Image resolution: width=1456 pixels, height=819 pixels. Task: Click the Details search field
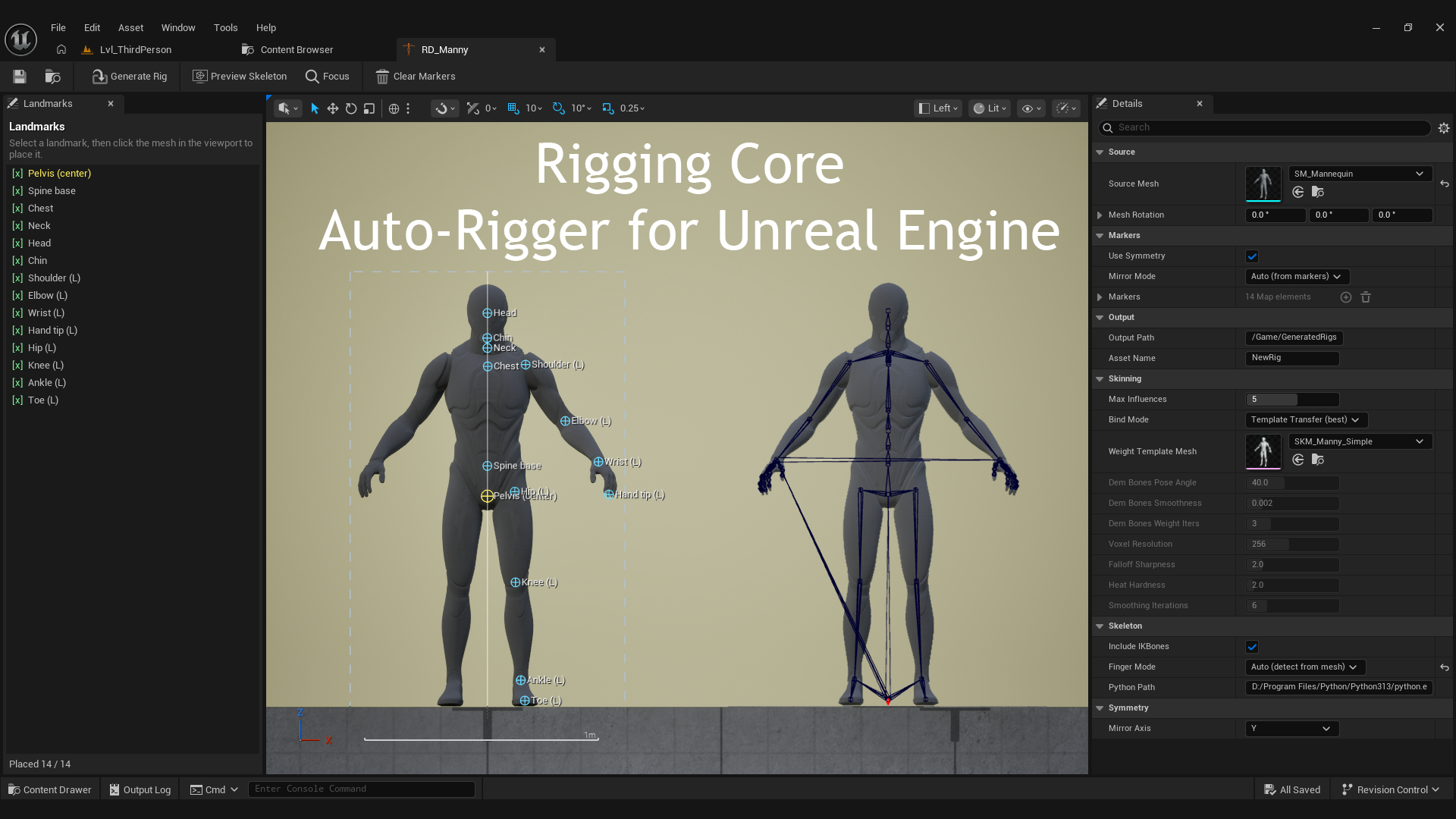pyautogui.click(x=1265, y=128)
